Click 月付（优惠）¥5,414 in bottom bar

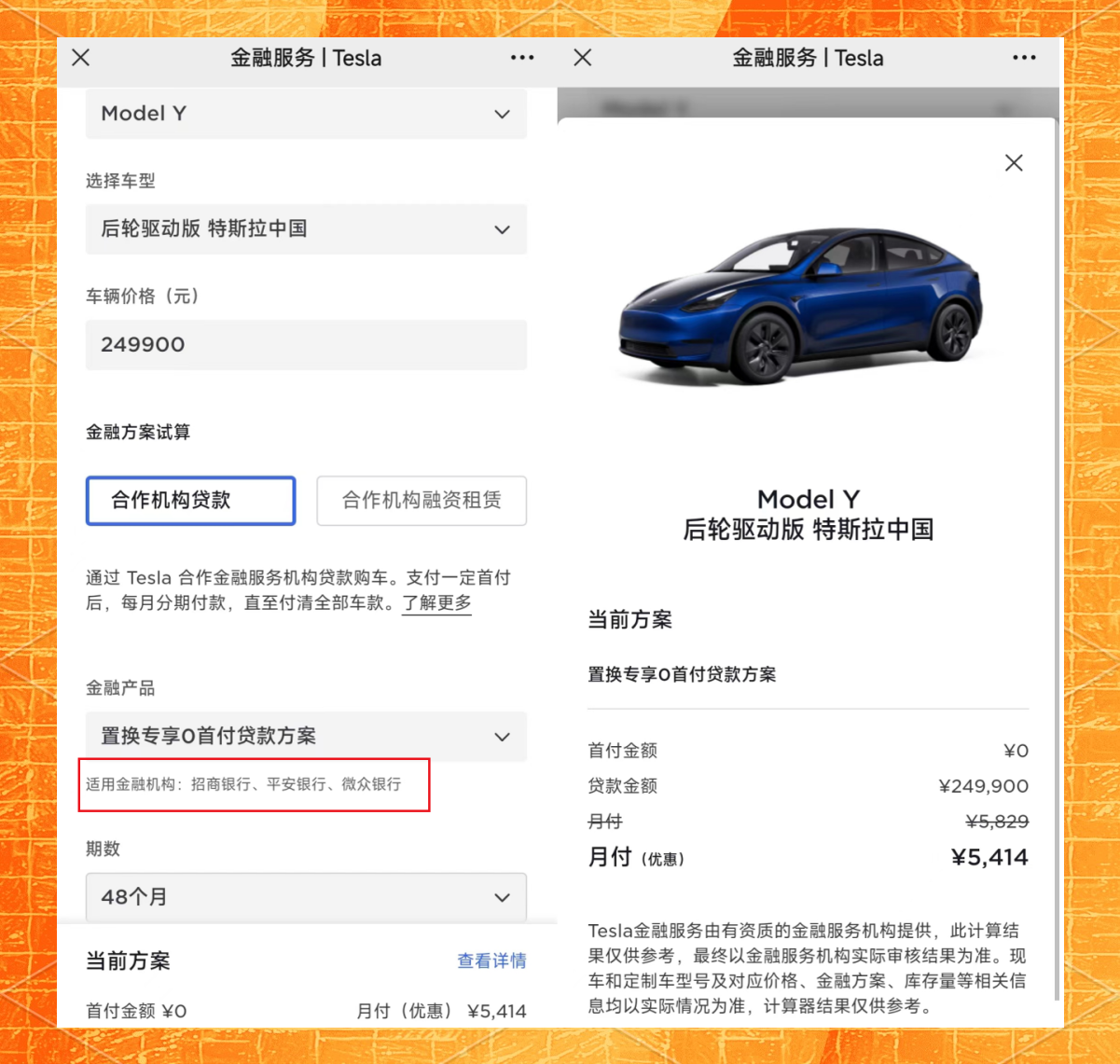[x=441, y=1011]
